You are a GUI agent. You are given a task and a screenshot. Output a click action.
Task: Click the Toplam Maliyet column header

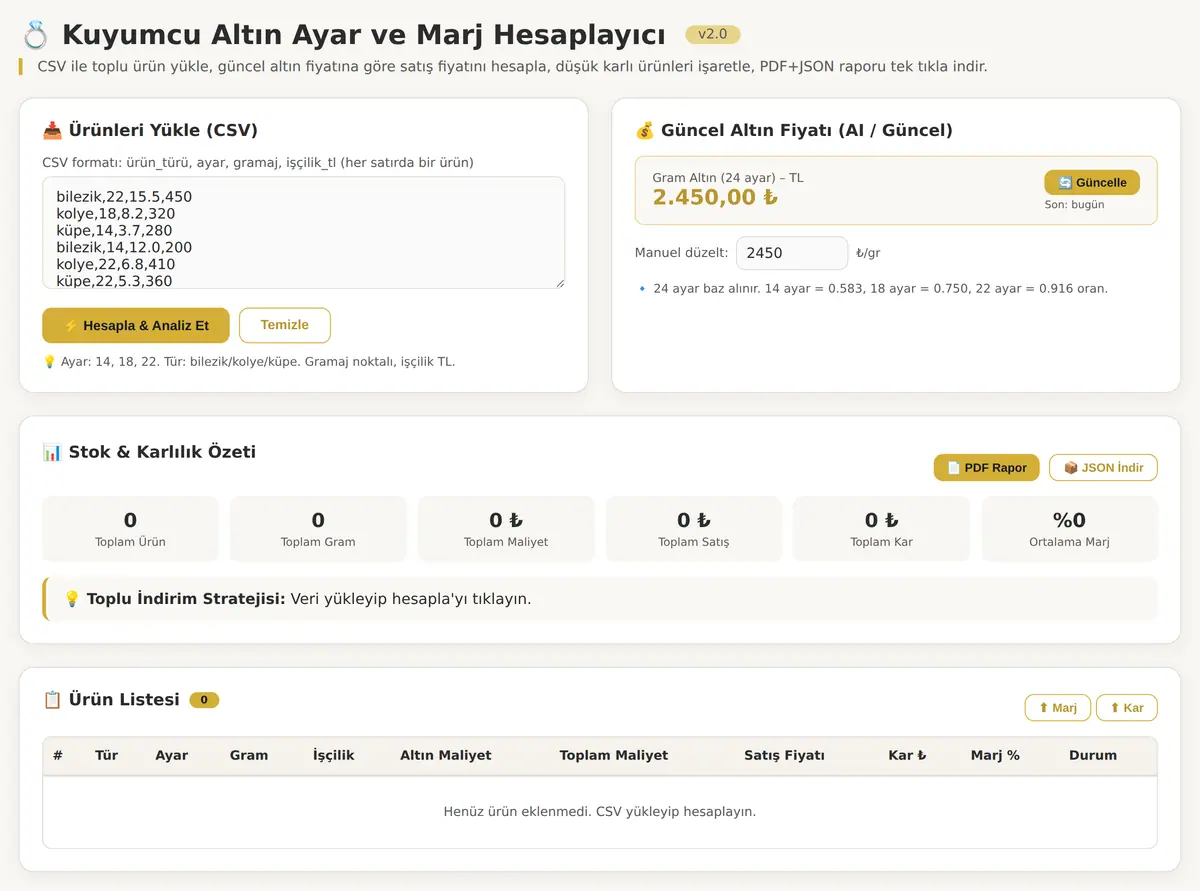[x=614, y=755]
